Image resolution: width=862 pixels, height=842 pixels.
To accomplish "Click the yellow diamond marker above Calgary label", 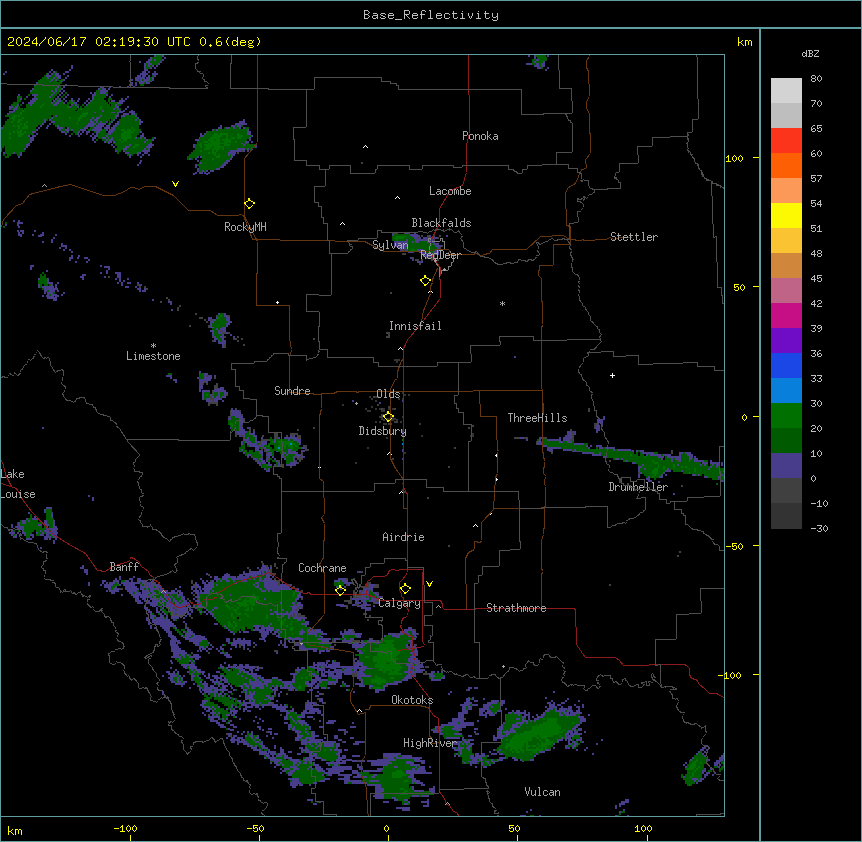I will point(405,589).
